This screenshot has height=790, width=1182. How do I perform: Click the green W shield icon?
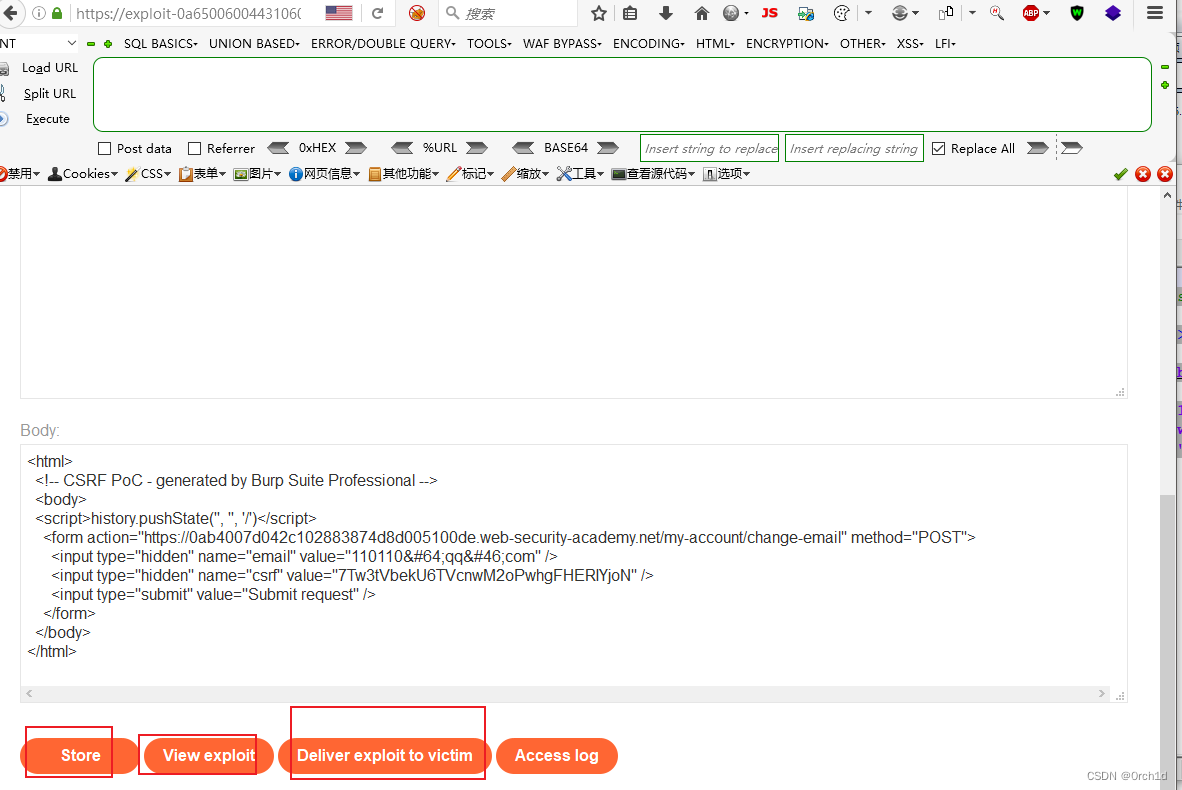[x=1076, y=13]
